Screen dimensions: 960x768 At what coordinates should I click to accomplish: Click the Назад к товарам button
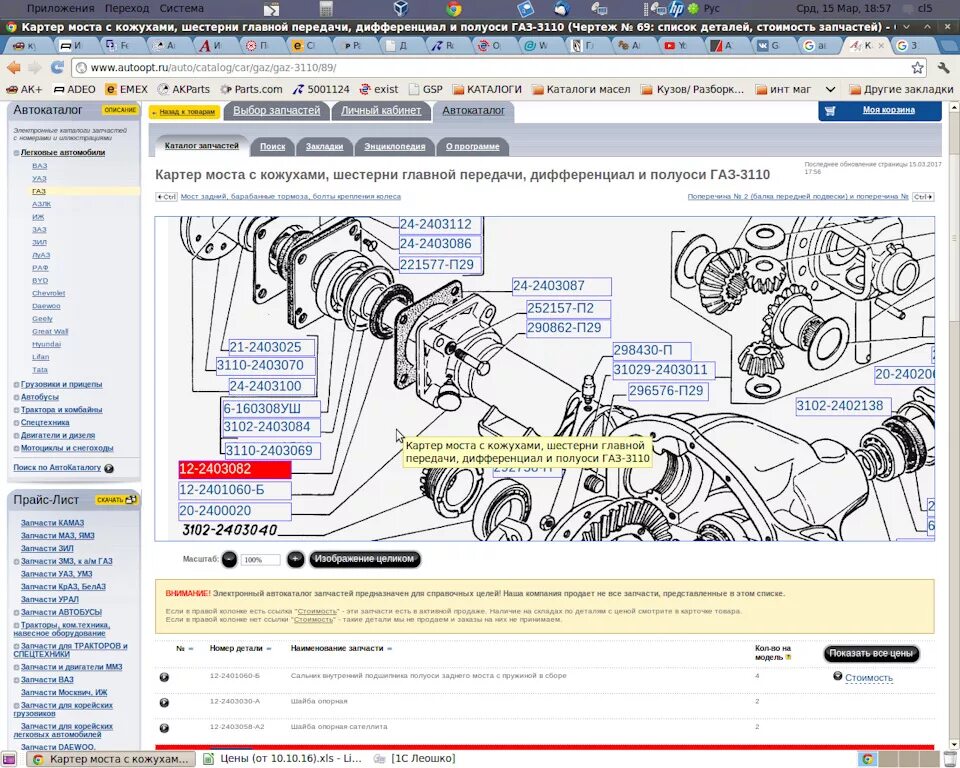[184, 112]
